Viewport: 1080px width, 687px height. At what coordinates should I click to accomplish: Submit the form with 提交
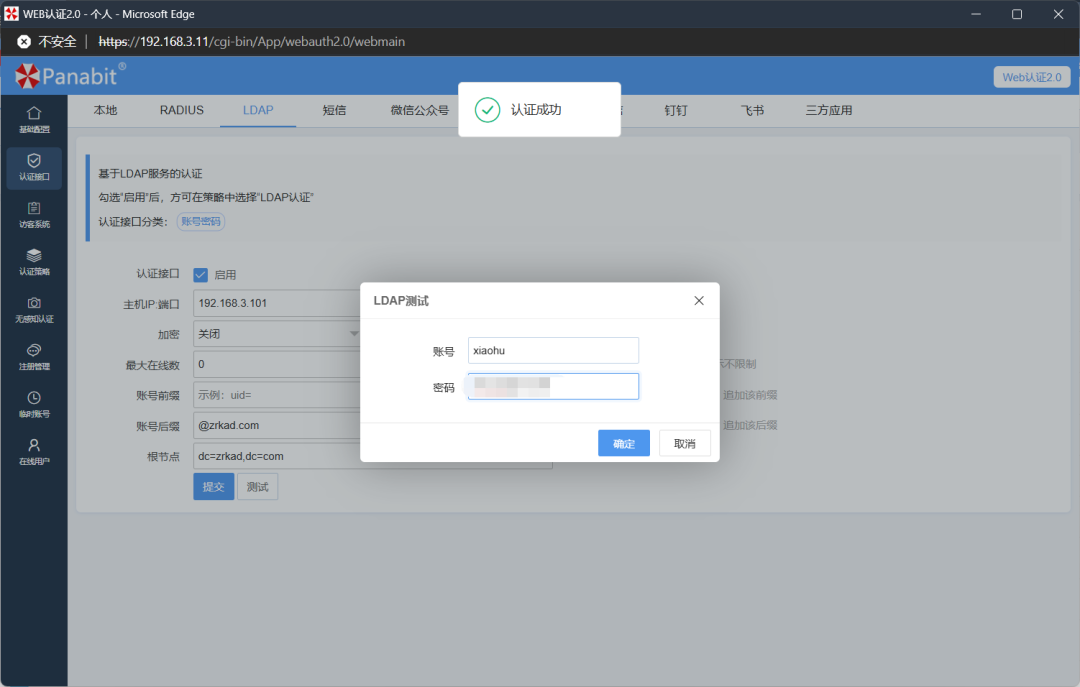(213, 486)
